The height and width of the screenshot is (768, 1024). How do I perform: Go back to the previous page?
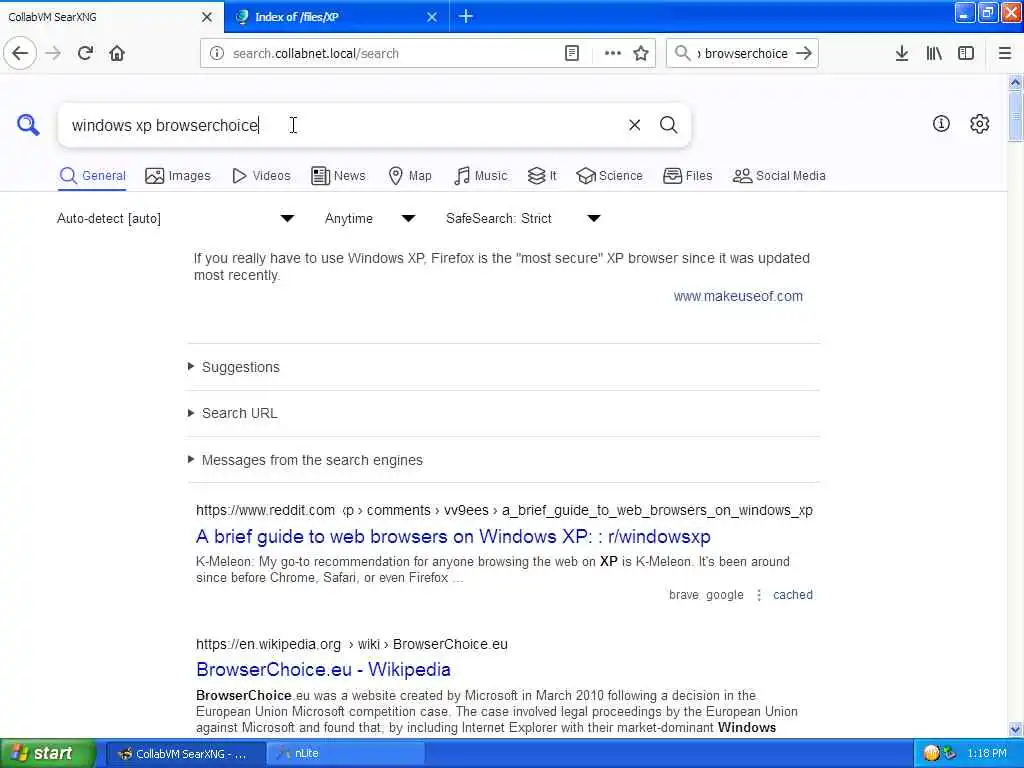coord(20,53)
